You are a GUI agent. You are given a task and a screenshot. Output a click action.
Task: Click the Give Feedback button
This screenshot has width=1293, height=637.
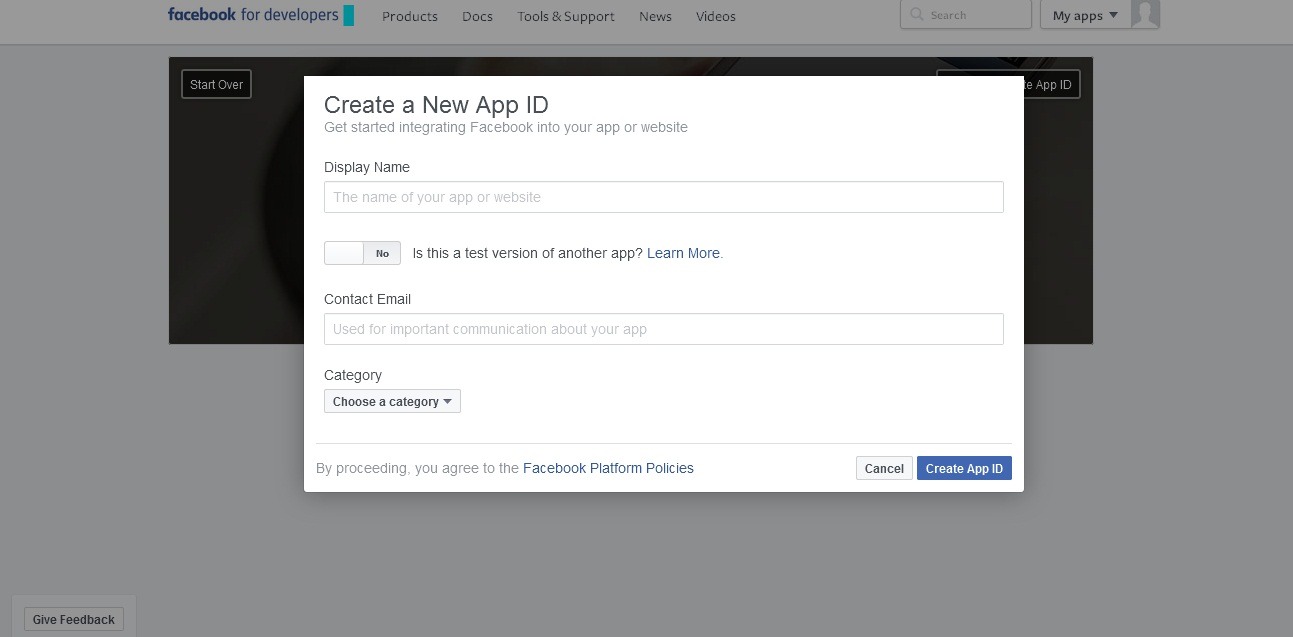click(74, 619)
